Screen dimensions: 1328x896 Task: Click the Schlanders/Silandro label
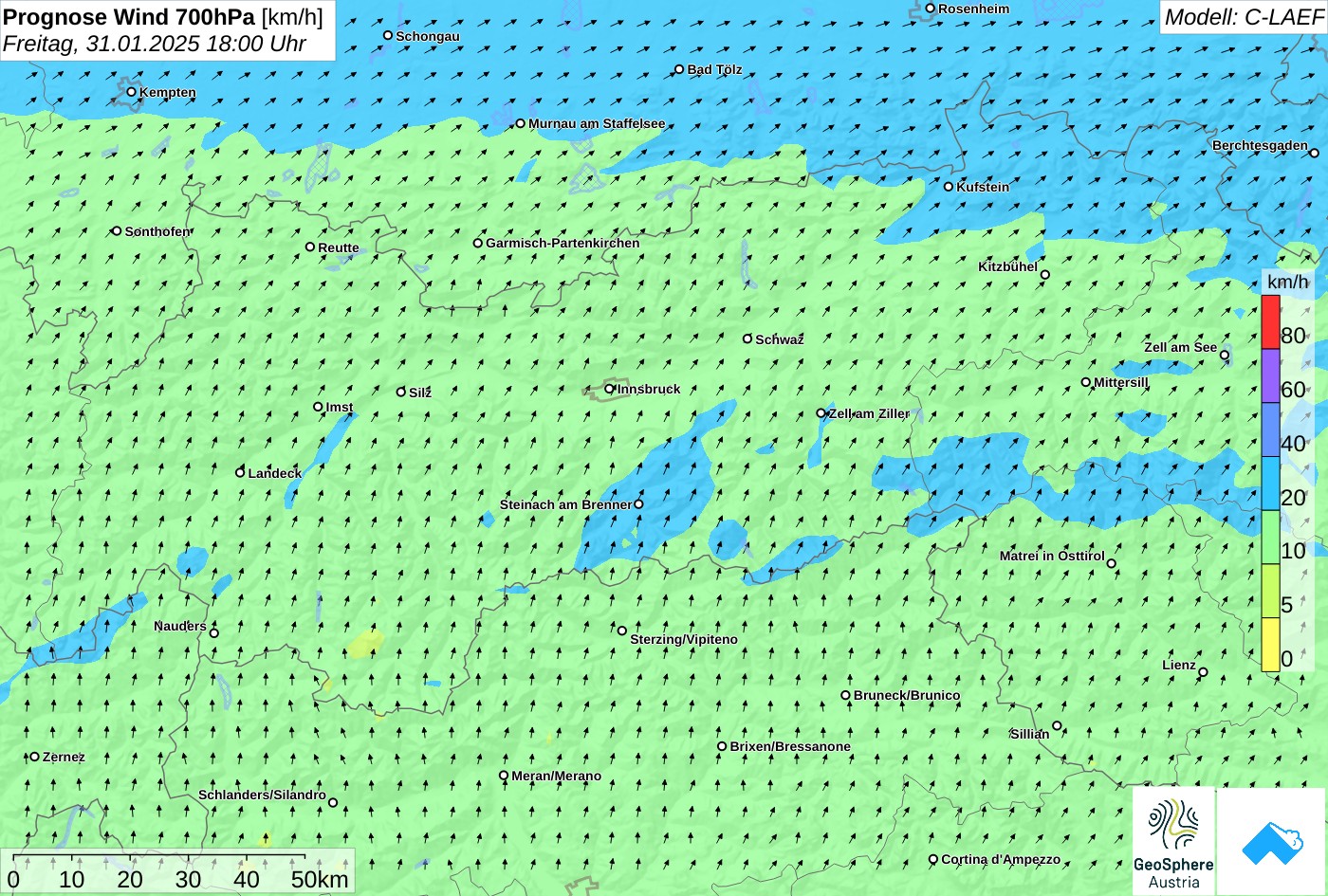coord(262,795)
